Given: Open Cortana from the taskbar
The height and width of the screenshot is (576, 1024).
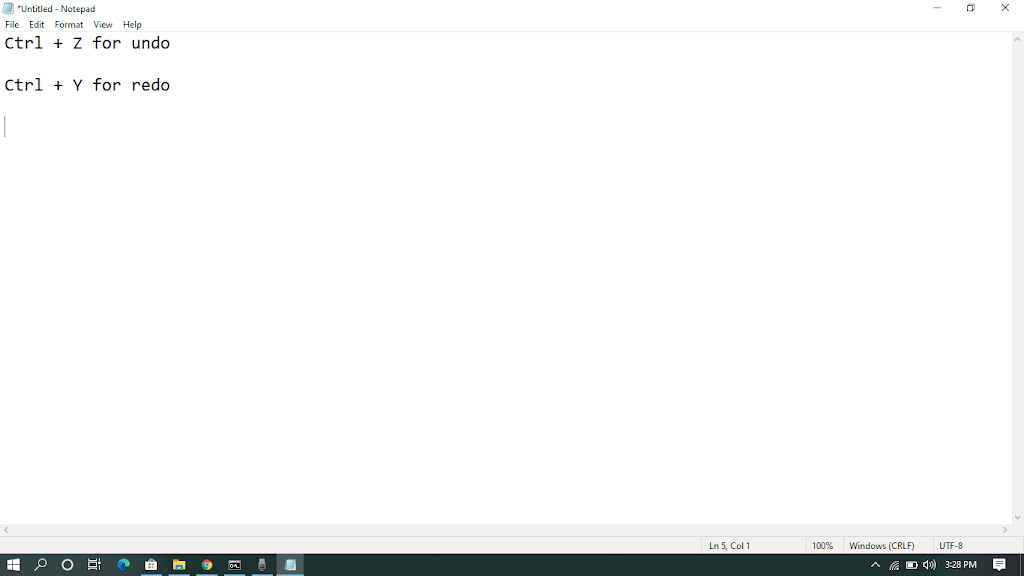Looking at the screenshot, I should click(68, 565).
